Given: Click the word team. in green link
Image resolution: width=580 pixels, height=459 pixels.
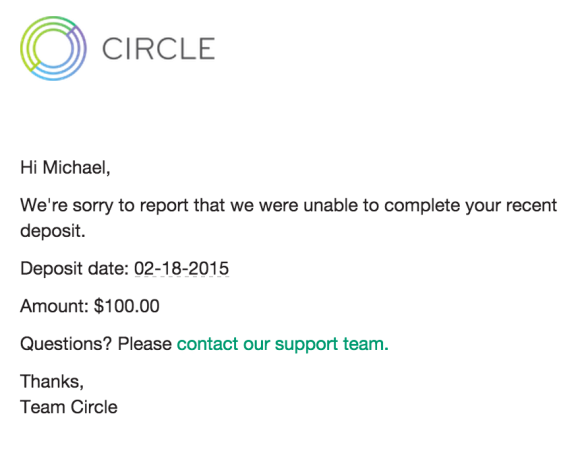Looking at the screenshot, I should point(366,344).
